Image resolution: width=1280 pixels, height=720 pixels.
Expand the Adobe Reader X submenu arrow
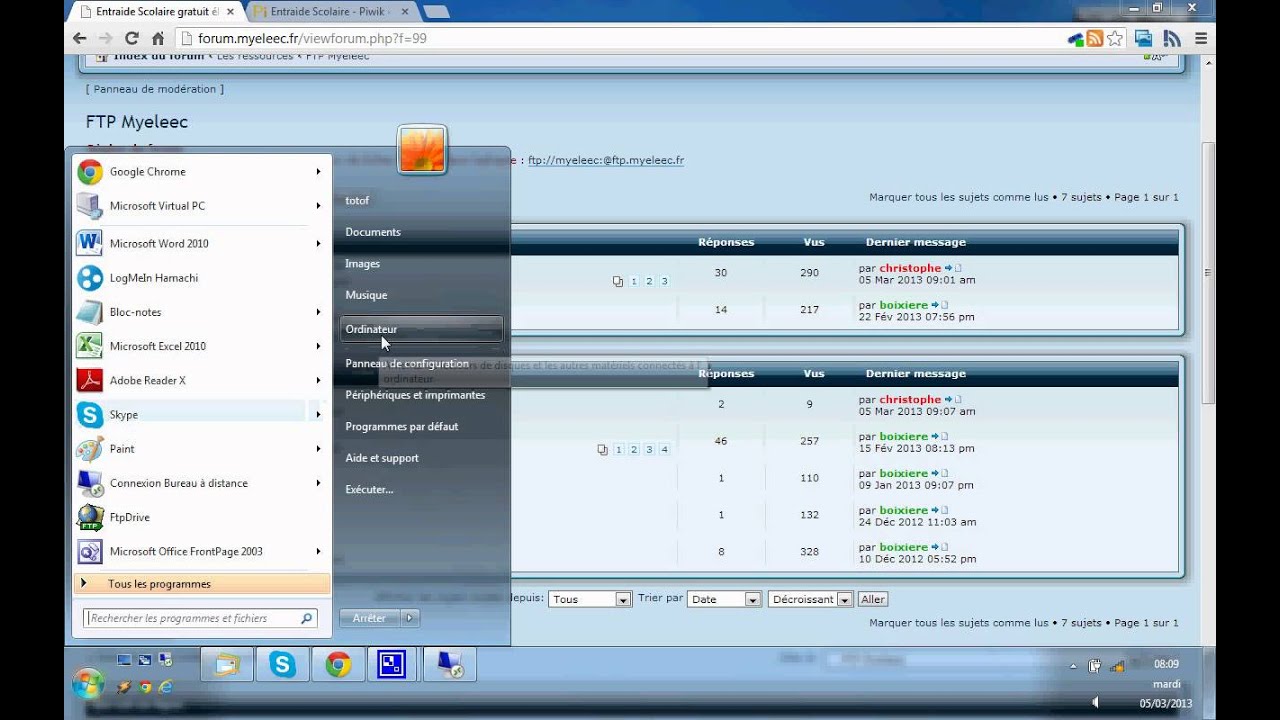pos(318,380)
